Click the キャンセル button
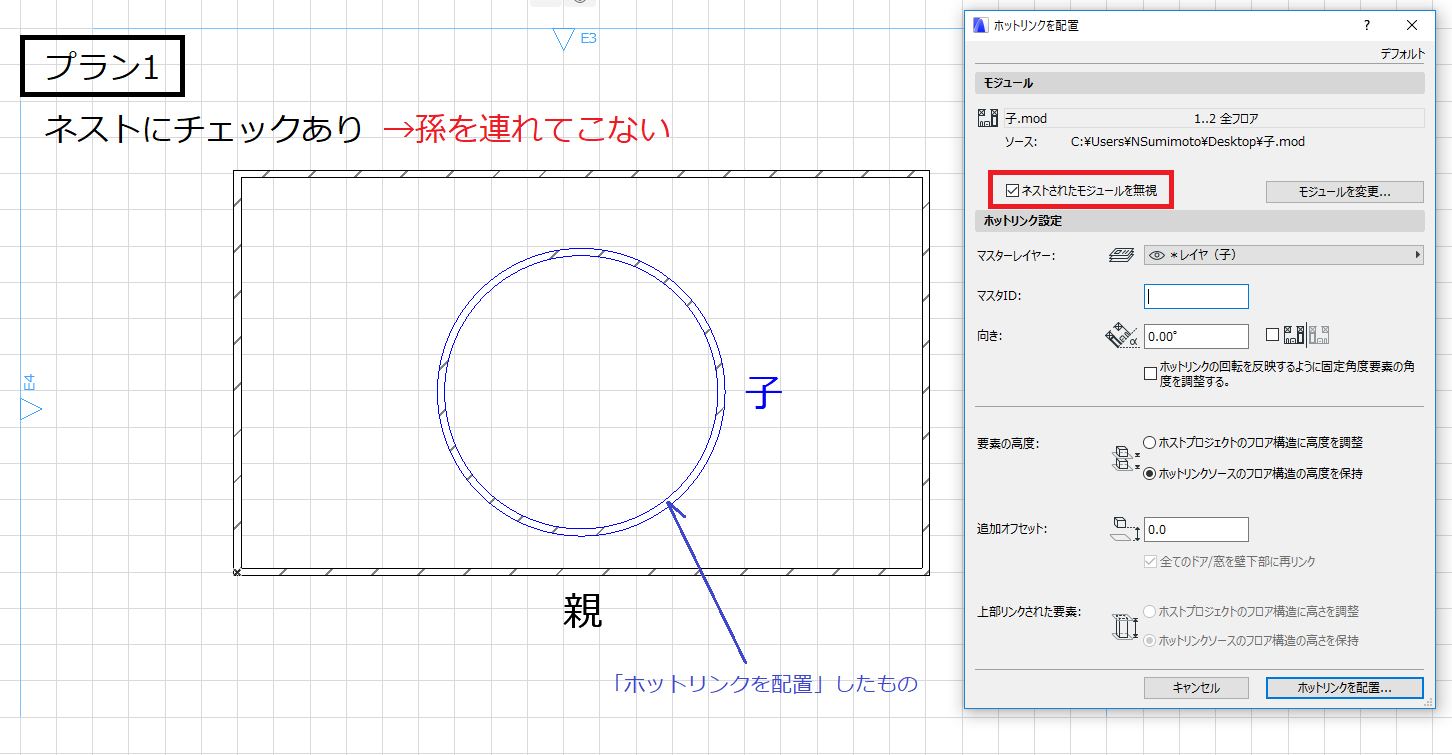 (1196, 688)
